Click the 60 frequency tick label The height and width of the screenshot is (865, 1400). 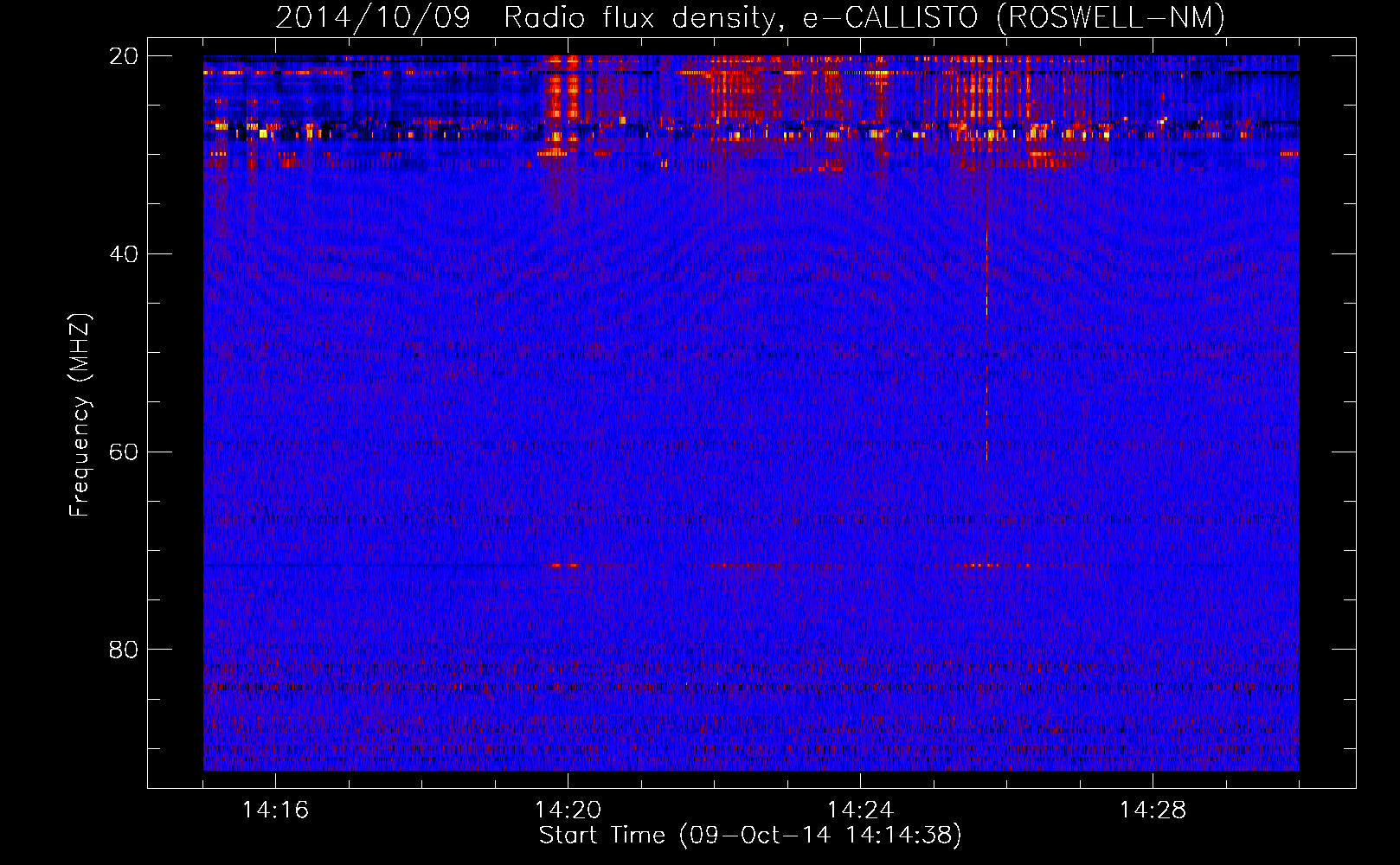[124, 452]
